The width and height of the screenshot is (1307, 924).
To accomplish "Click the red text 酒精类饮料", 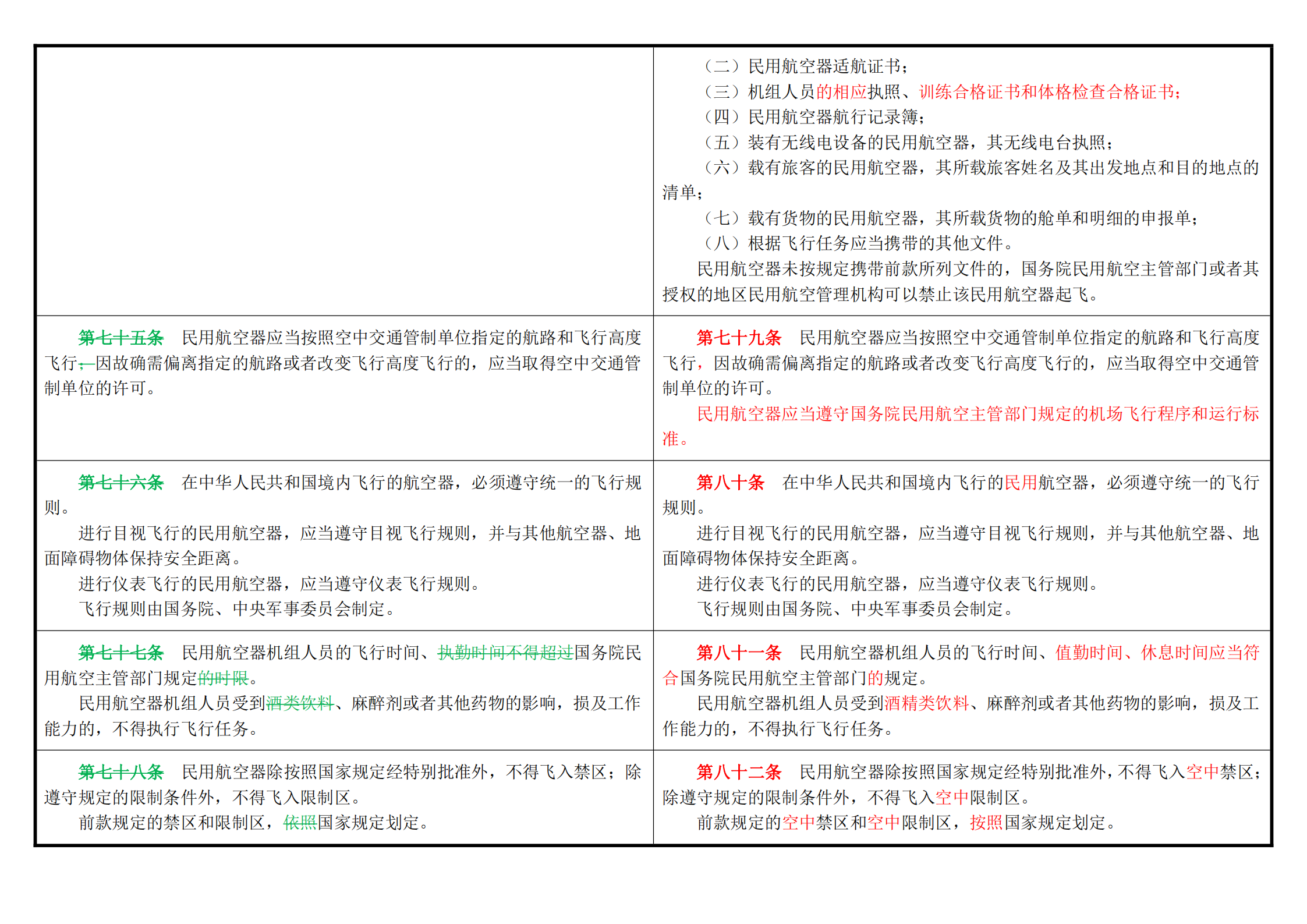I will point(926,703).
